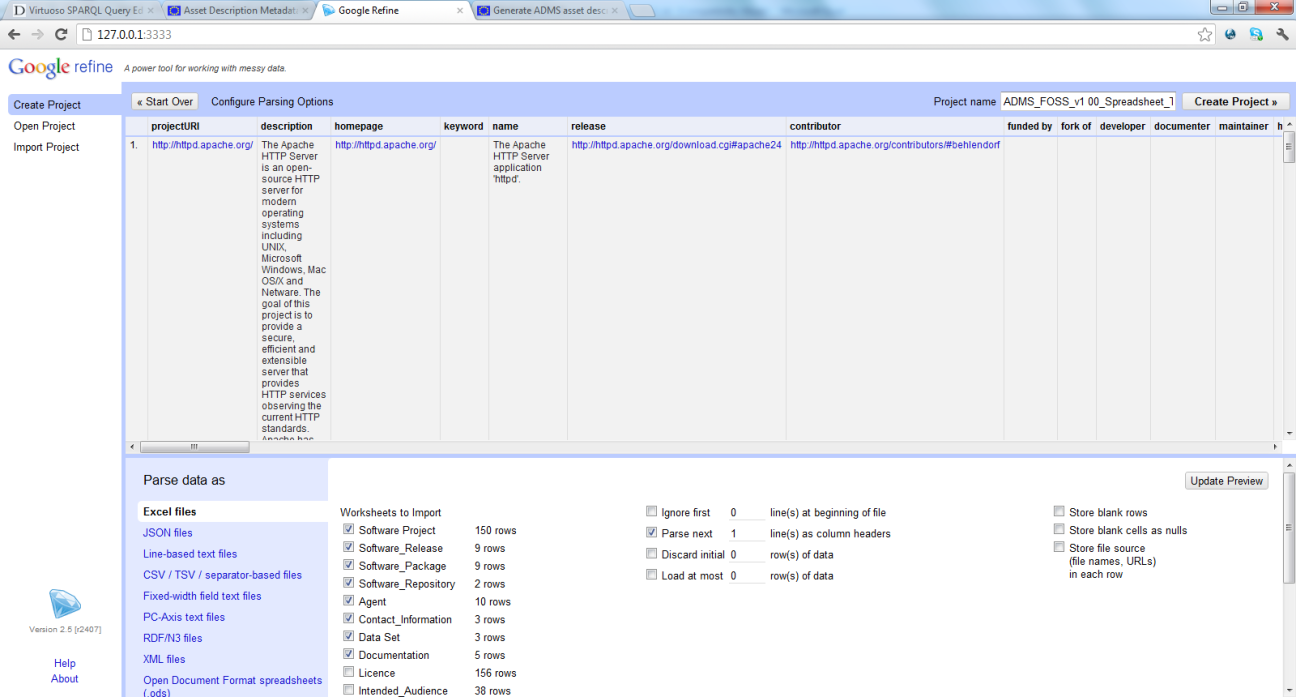Uncheck the Data Set worksheet checkbox

348,637
